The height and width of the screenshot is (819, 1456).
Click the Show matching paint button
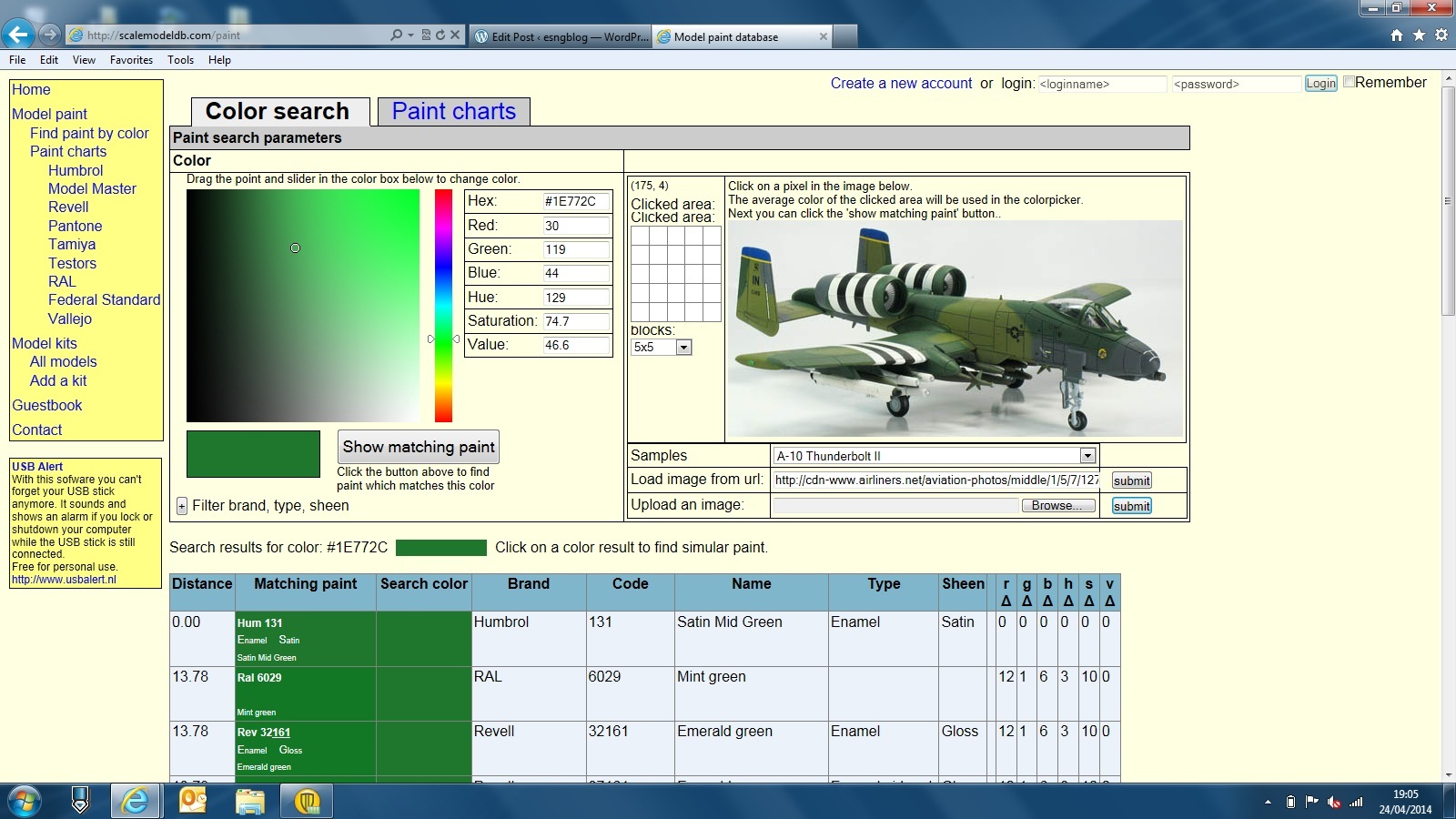coord(418,447)
